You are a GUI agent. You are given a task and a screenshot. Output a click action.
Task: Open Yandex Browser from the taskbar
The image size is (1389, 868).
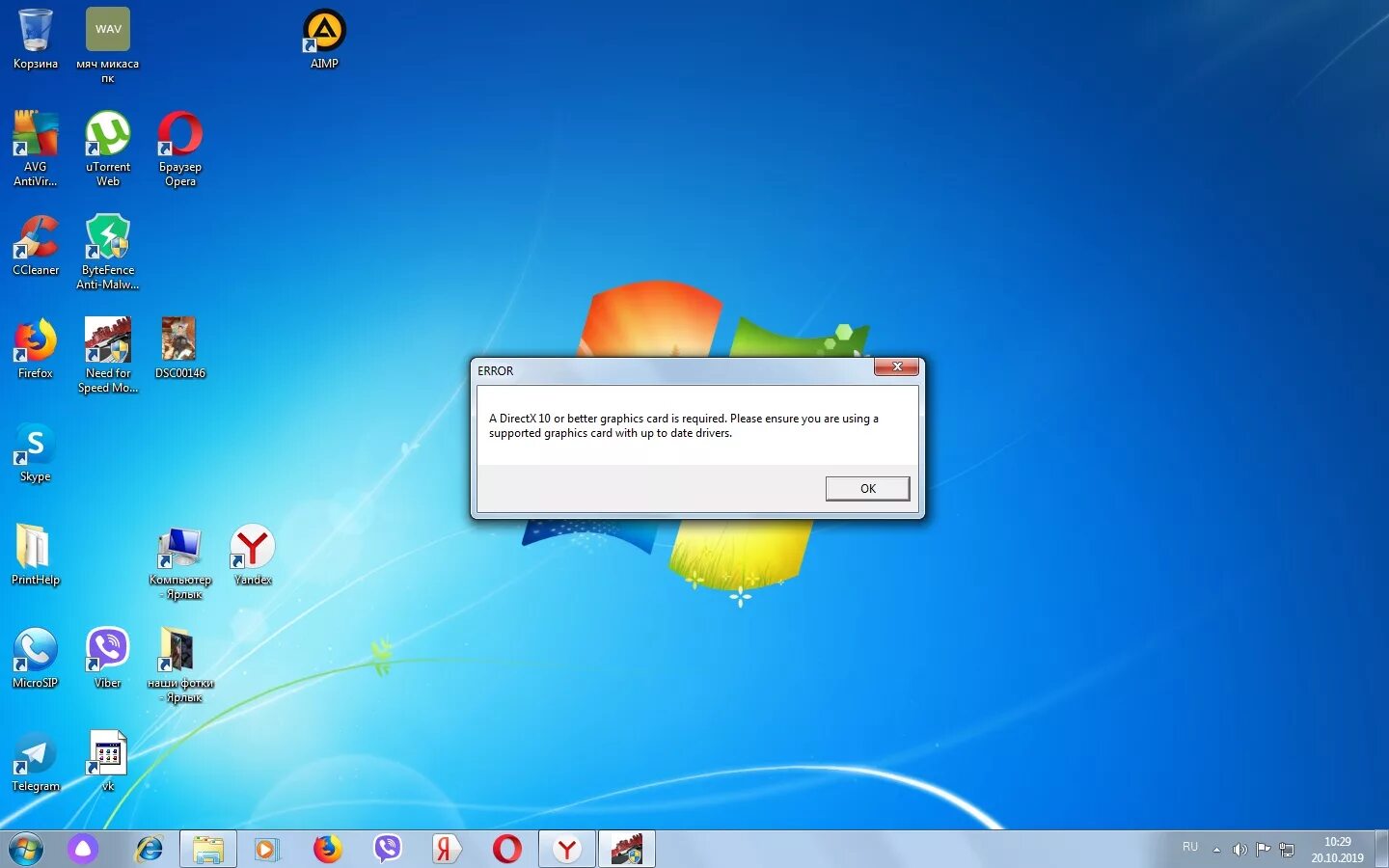pyautogui.click(x=567, y=850)
